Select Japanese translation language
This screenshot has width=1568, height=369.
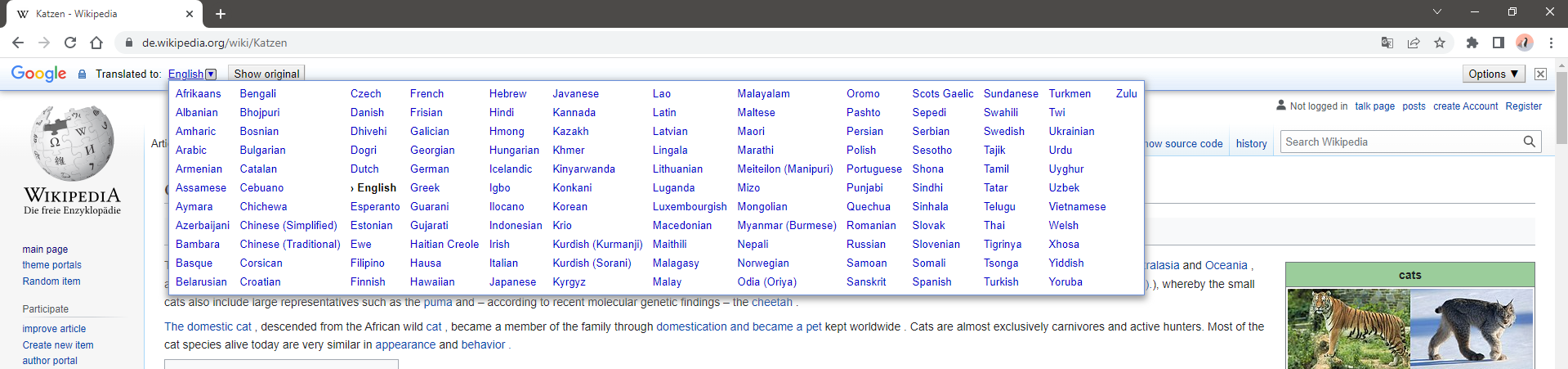[512, 281]
